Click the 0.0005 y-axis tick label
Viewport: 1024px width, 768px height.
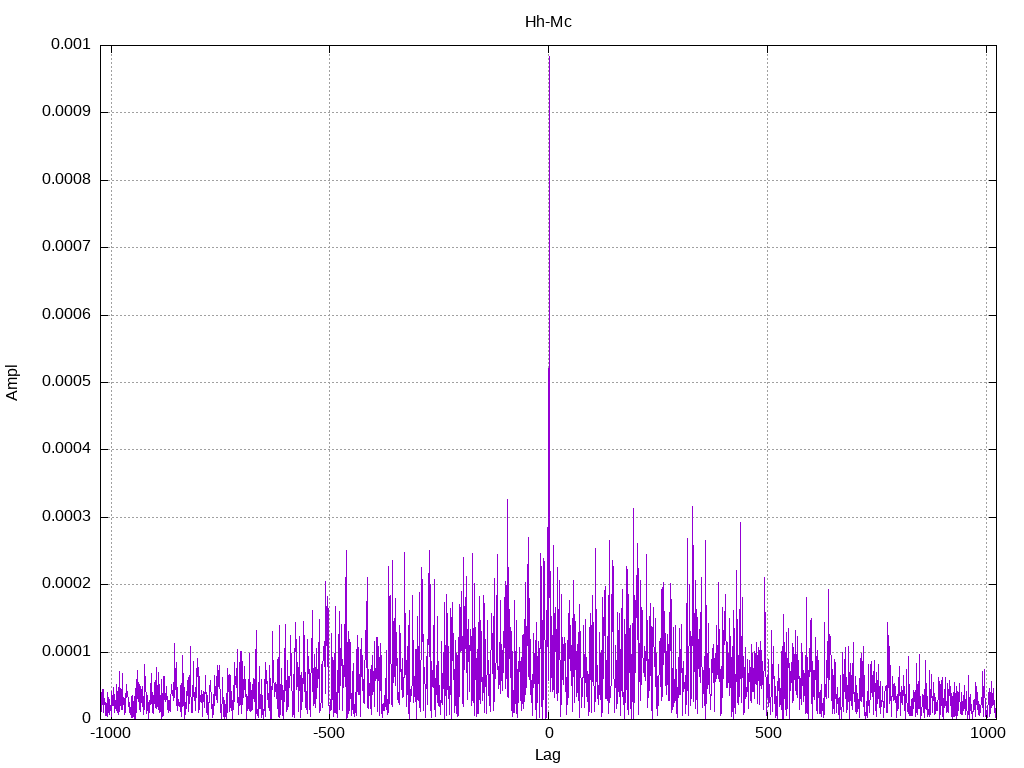click(66, 382)
